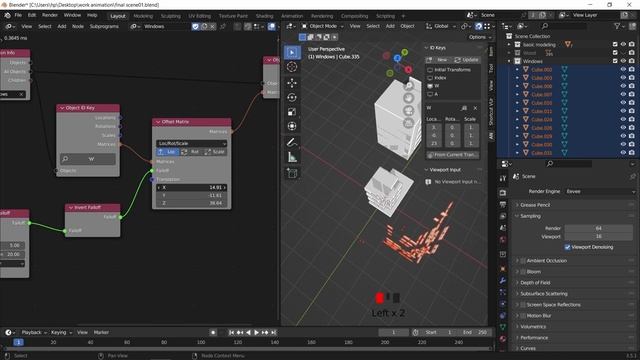Viewport: 640px width, 360px height.
Task: Open Loc/Rot/Scale dropdown in Offset Matrix node
Action: pyautogui.click(x=191, y=144)
